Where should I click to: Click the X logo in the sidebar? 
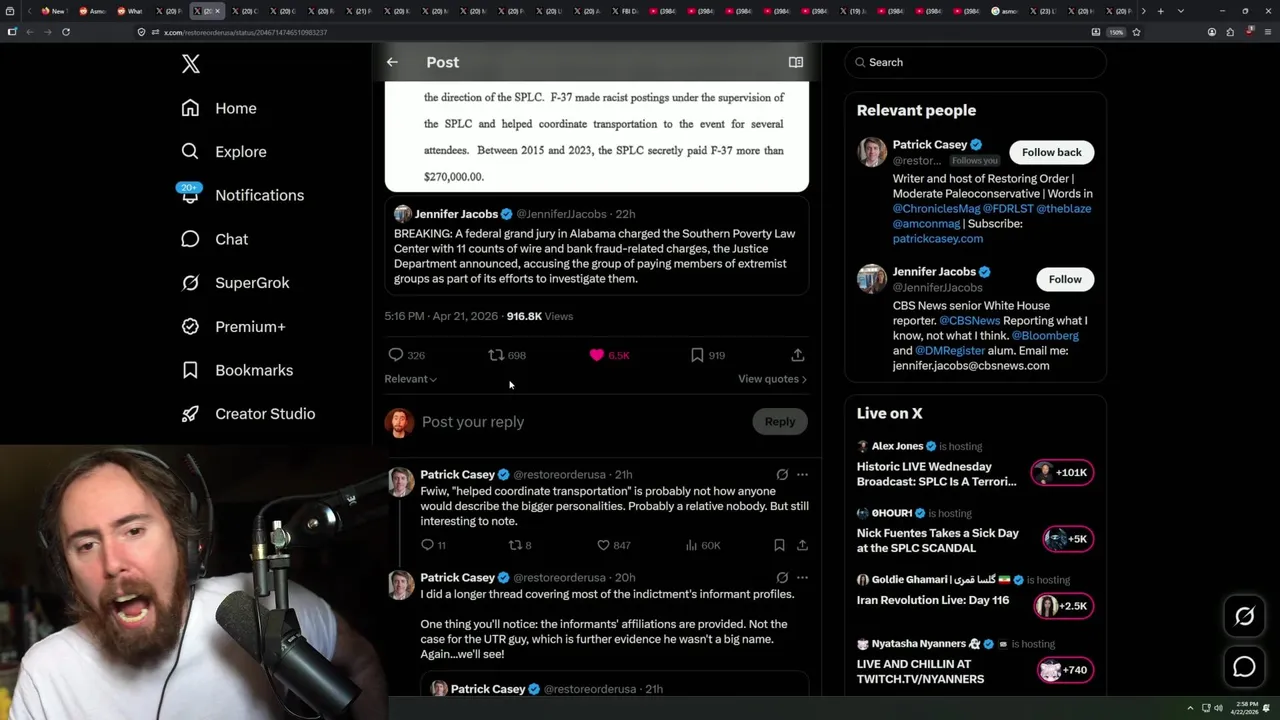pos(191,64)
